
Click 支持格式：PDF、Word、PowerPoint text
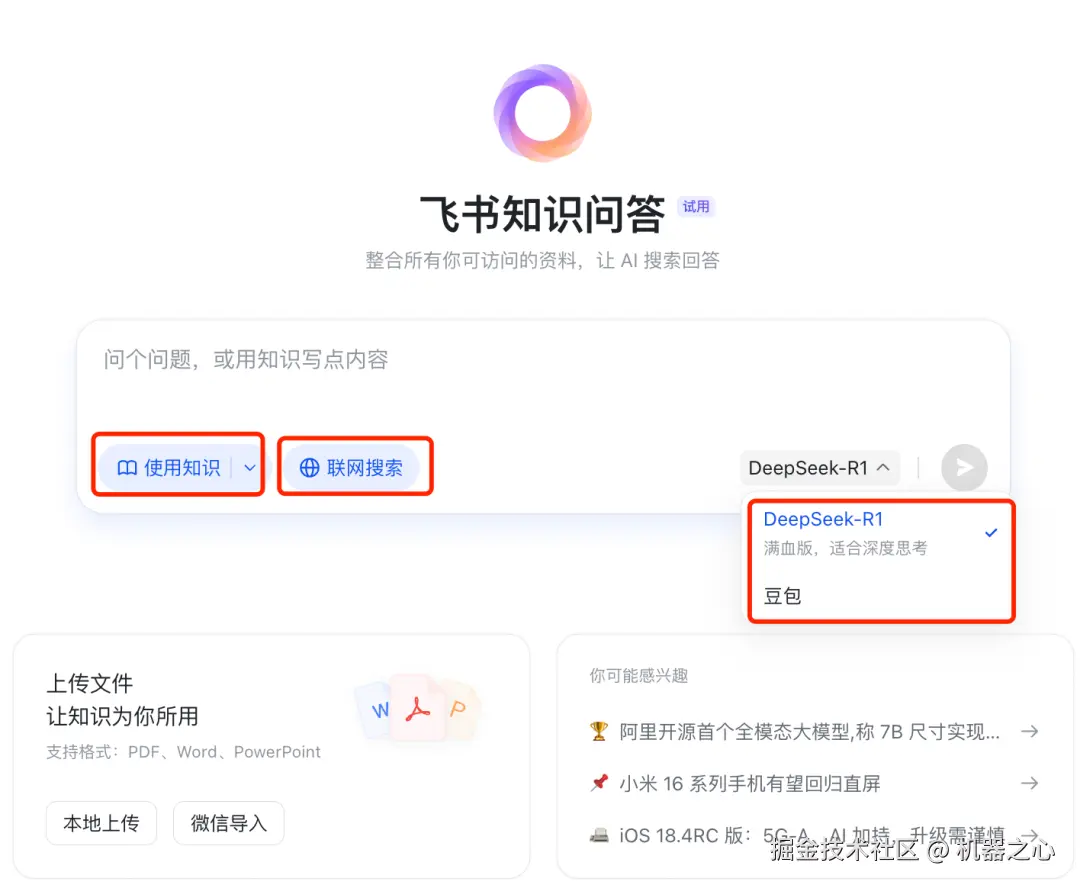tap(183, 752)
